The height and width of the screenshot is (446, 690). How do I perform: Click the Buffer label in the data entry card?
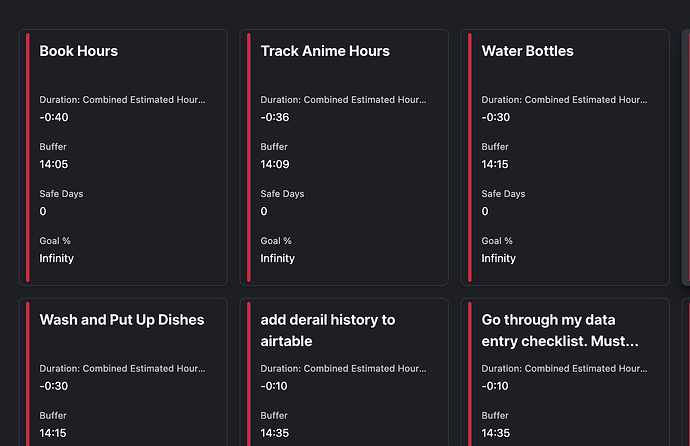pyautogui.click(x=495, y=416)
